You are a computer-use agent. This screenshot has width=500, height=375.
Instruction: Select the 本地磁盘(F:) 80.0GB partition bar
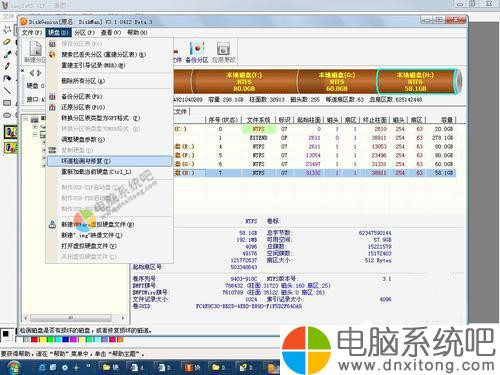pos(244,82)
